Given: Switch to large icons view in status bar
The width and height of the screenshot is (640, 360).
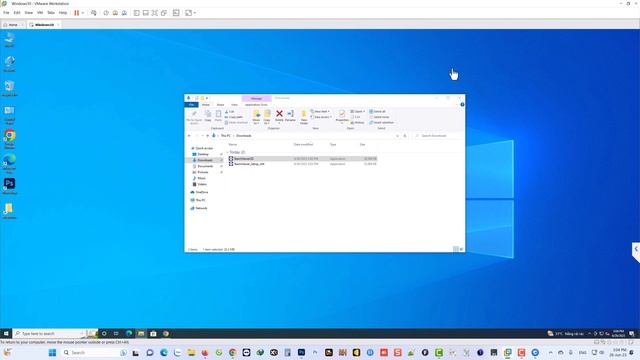Looking at the screenshot, I should click(x=462, y=249).
